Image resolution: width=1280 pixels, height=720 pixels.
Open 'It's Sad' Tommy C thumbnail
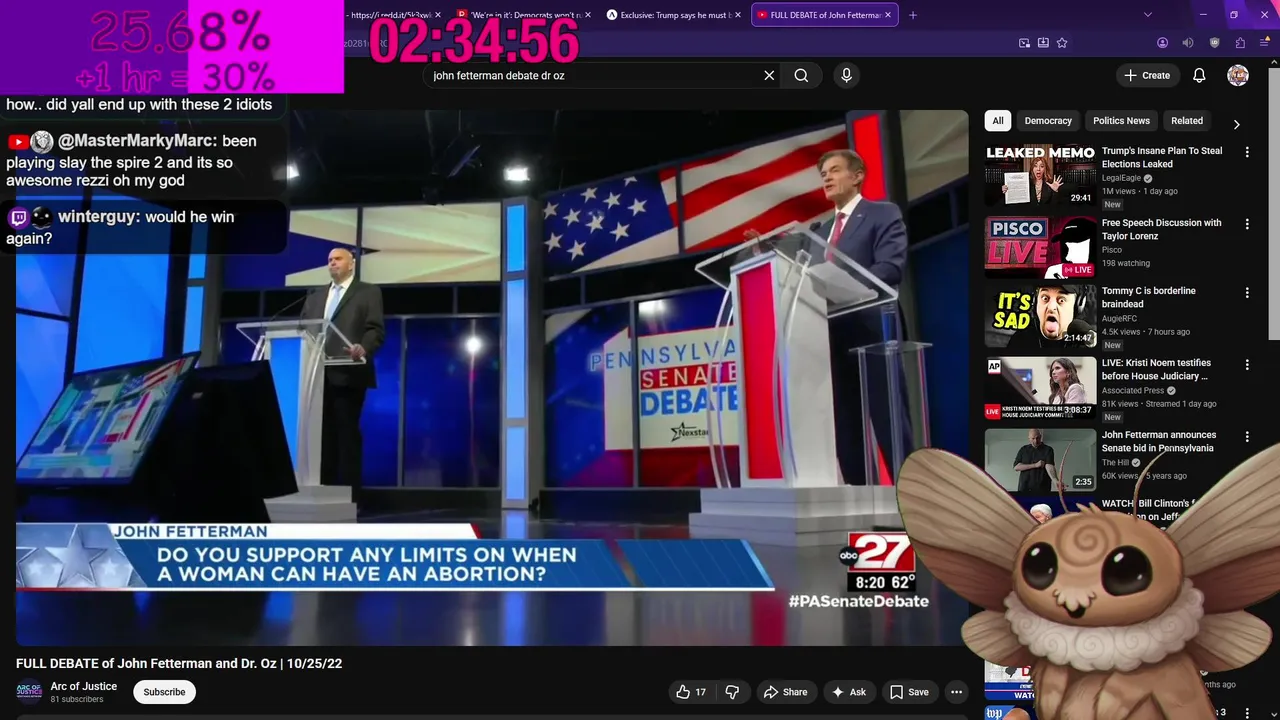click(x=1040, y=316)
